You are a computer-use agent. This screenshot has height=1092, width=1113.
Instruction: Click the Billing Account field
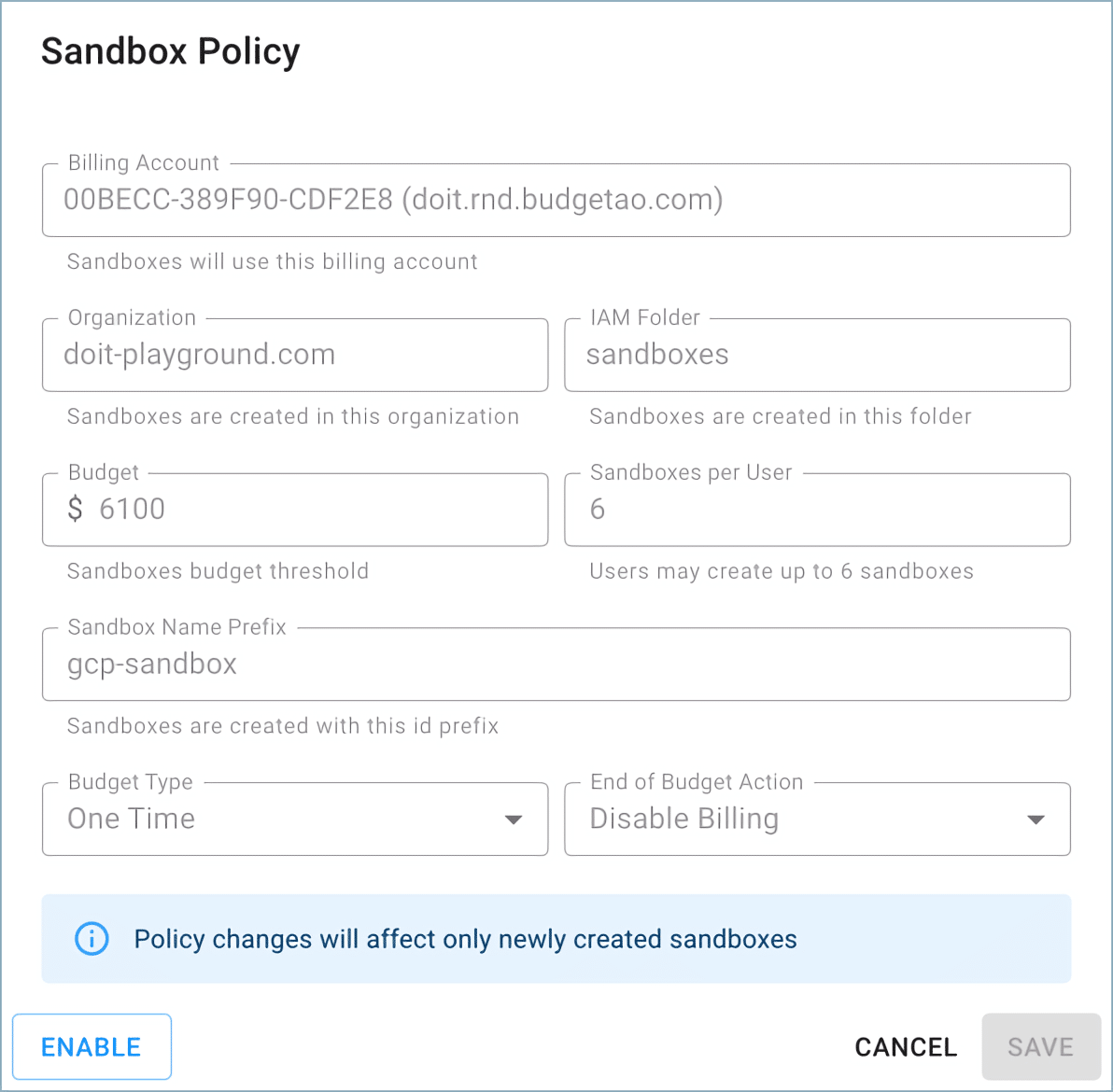tap(556, 201)
